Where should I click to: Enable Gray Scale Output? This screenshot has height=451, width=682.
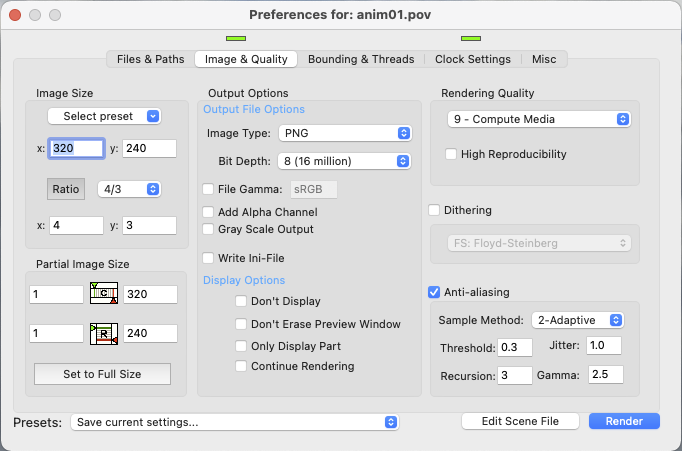tap(209, 229)
